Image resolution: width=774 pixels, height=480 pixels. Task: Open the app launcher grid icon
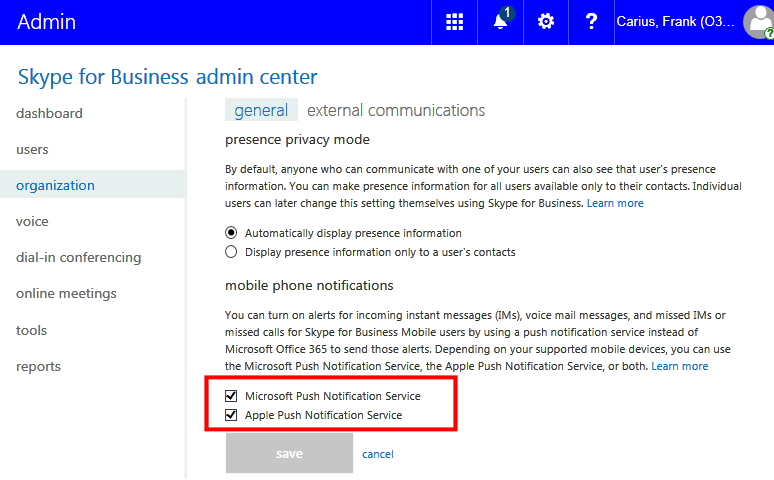[454, 22]
